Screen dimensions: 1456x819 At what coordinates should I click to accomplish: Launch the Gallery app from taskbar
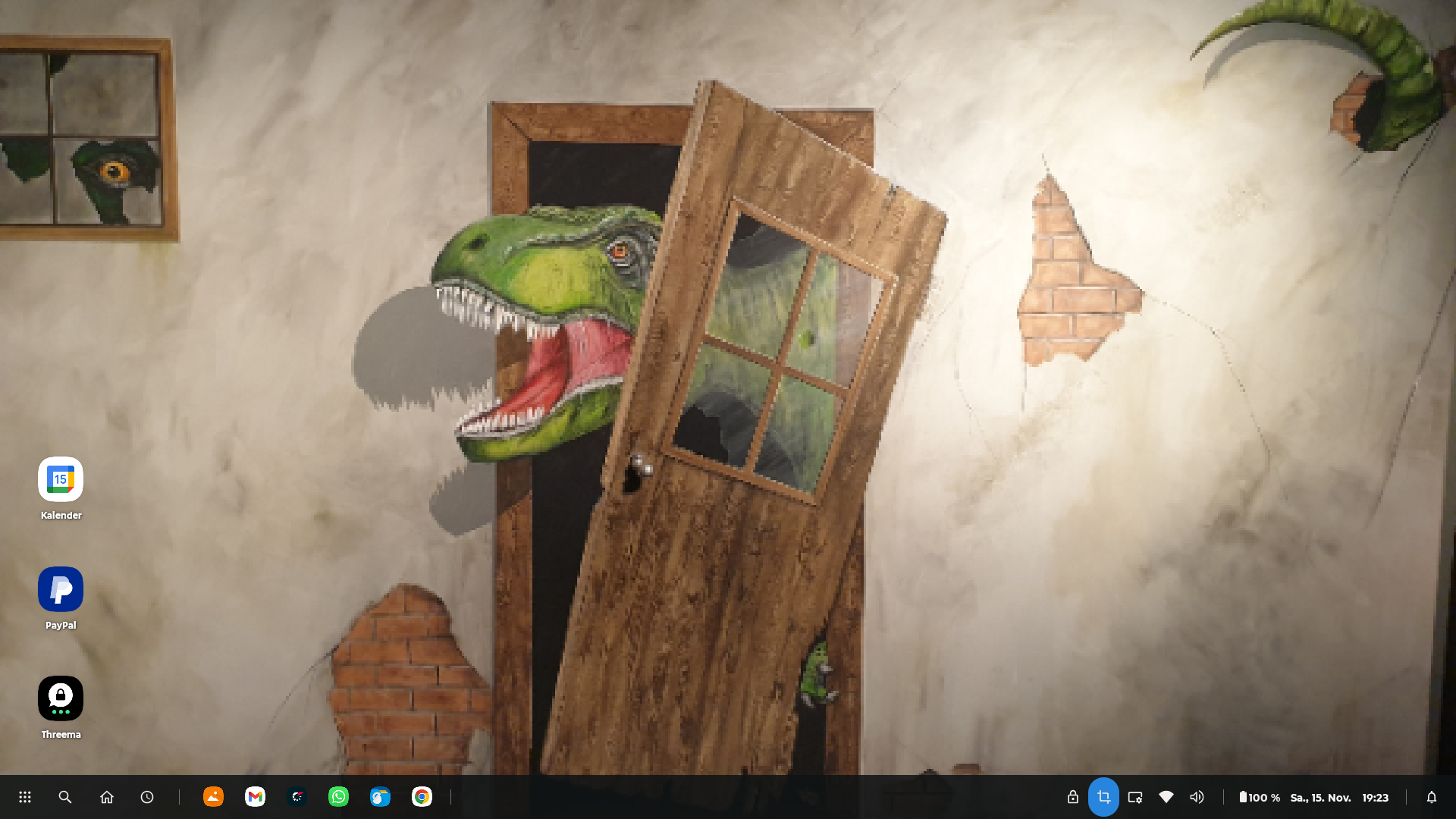[213, 797]
